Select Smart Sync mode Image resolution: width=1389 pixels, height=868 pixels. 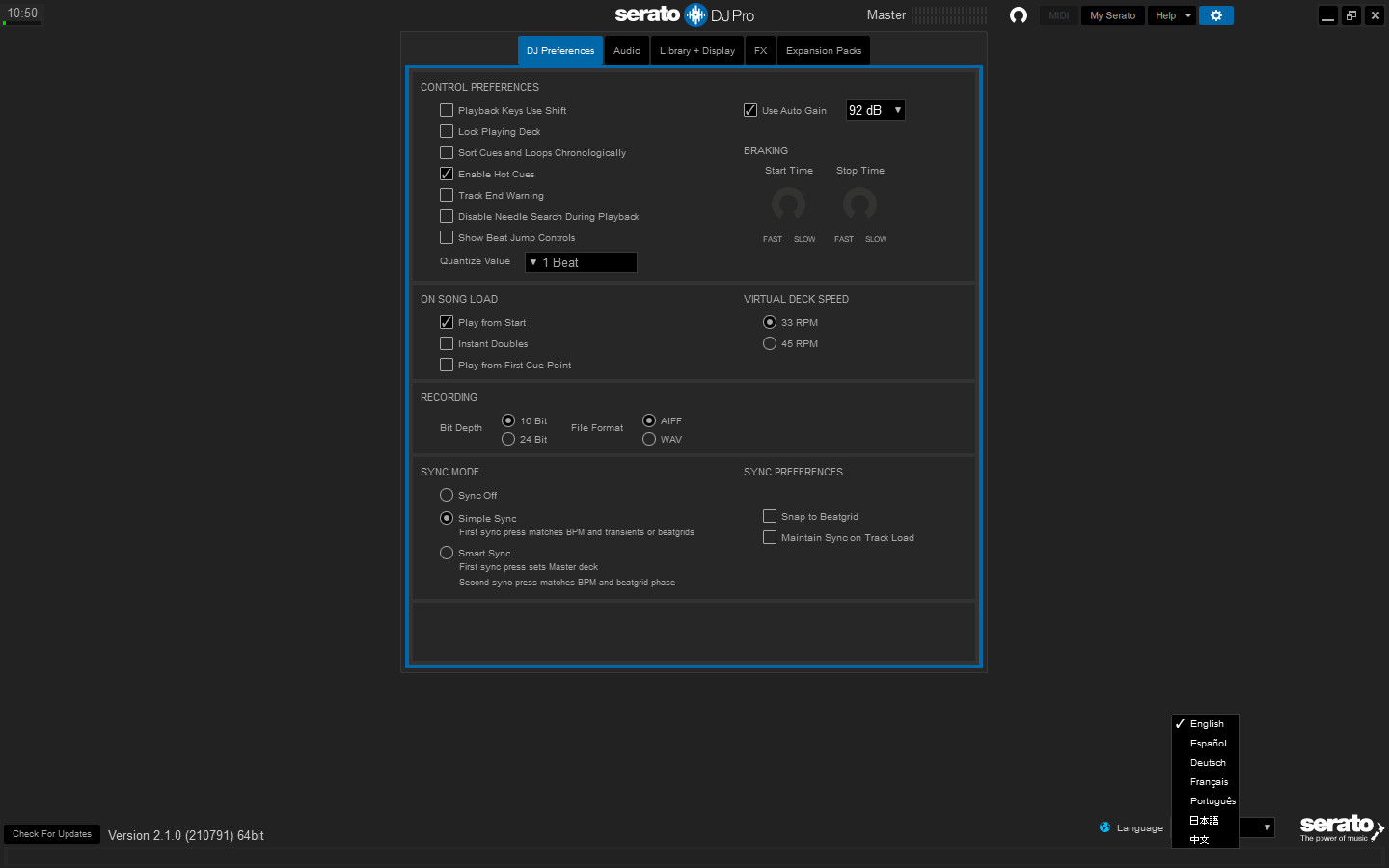point(447,553)
